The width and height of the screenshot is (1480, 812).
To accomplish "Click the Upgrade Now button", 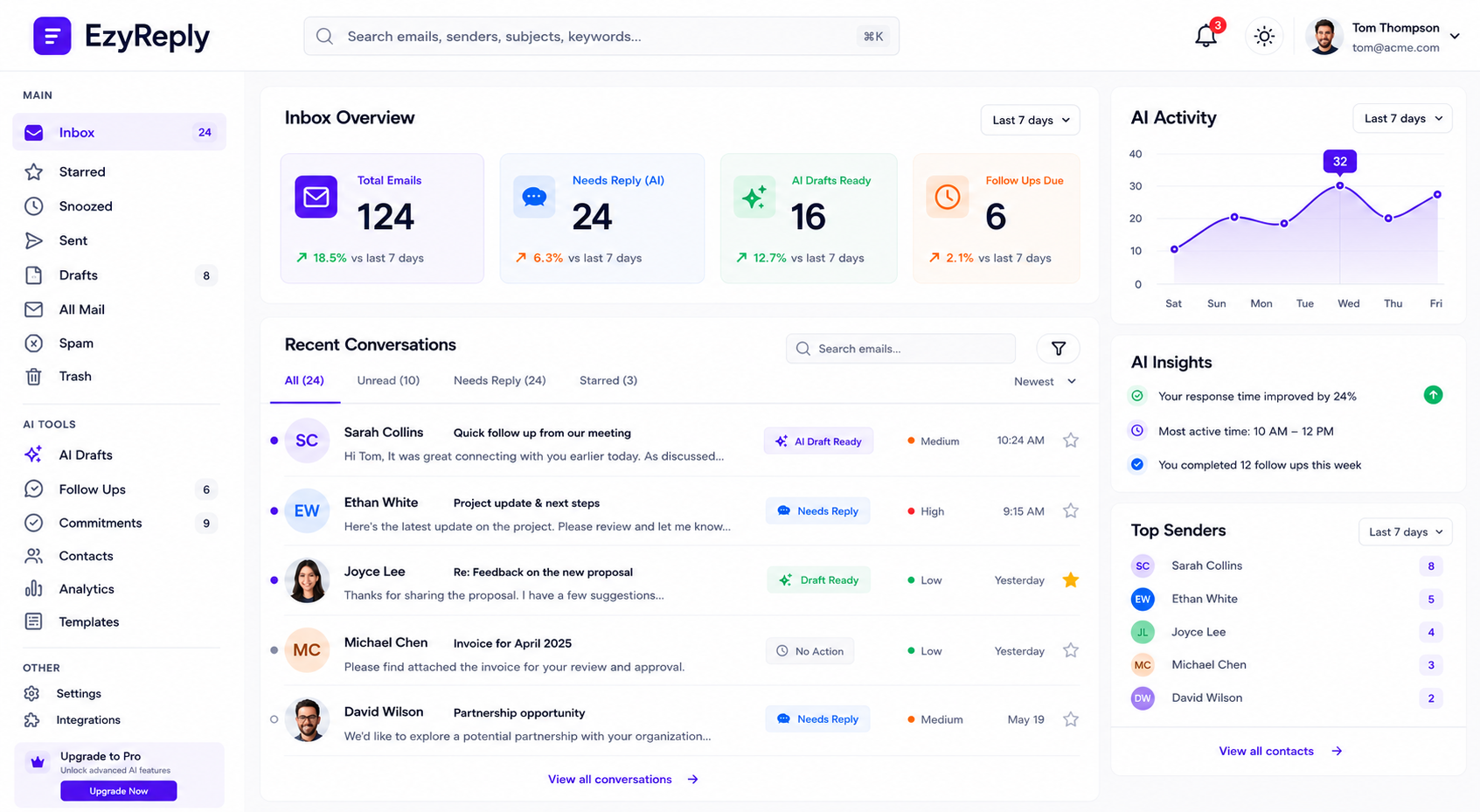I will pos(119,791).
